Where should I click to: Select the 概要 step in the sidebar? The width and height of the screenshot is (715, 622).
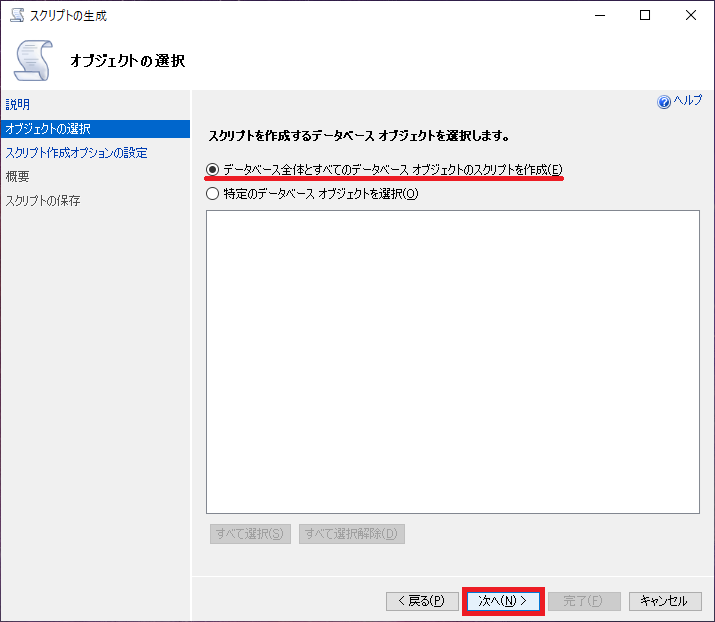pos(18,177)
